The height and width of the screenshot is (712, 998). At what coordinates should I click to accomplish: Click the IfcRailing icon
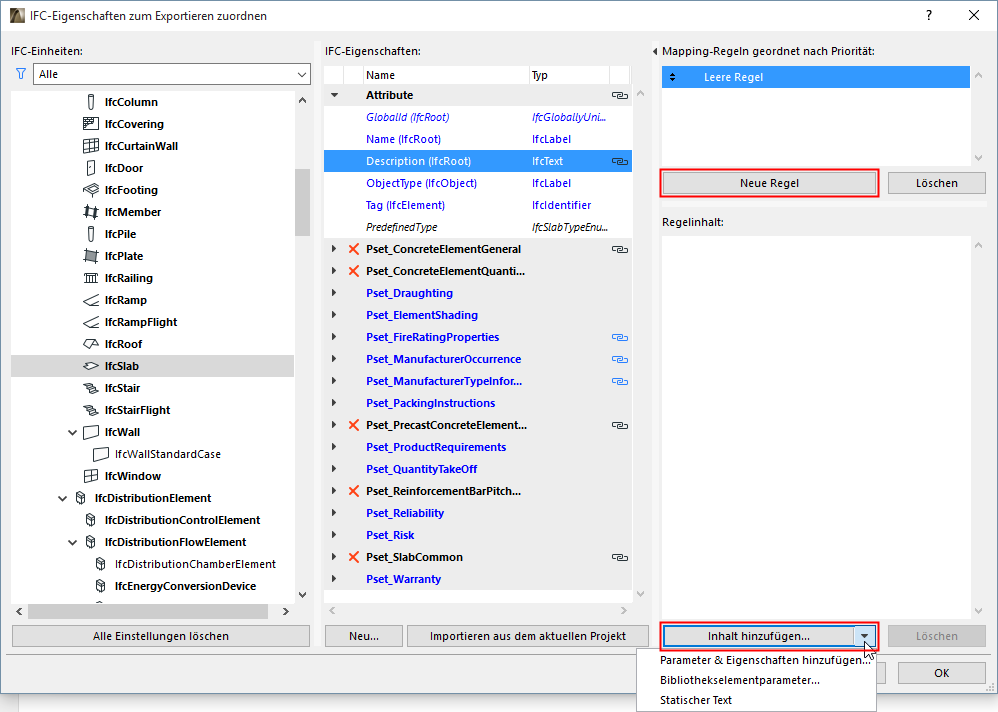pos(91,278)
